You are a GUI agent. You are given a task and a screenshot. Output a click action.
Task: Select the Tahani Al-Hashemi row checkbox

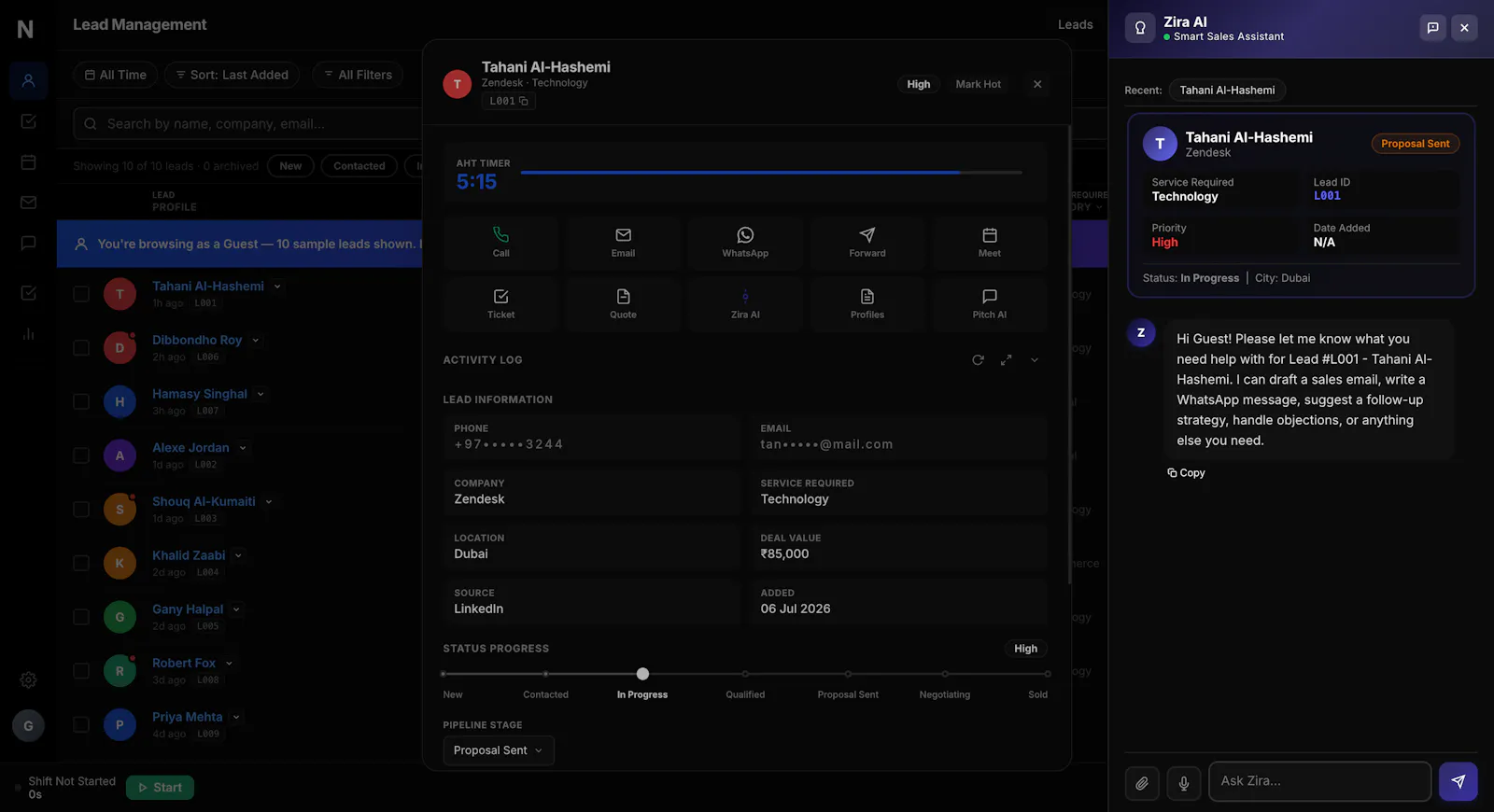pos(81,294)
